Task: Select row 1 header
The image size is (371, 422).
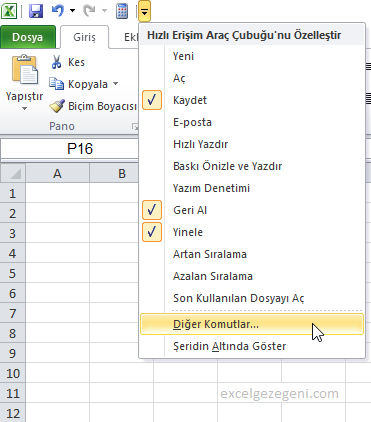Action: [13, 193]
